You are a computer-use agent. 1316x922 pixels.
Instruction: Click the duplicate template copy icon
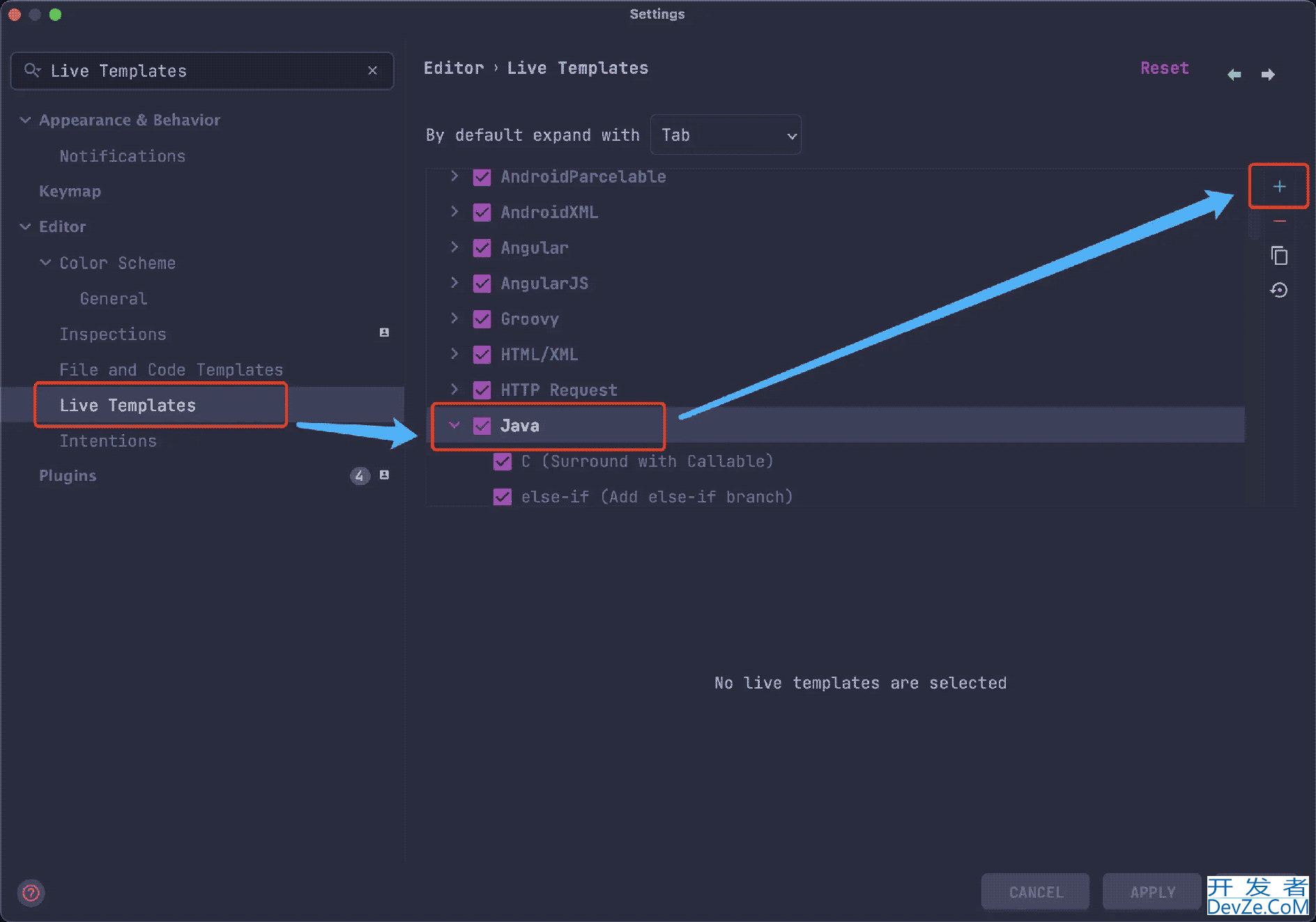1279,256
